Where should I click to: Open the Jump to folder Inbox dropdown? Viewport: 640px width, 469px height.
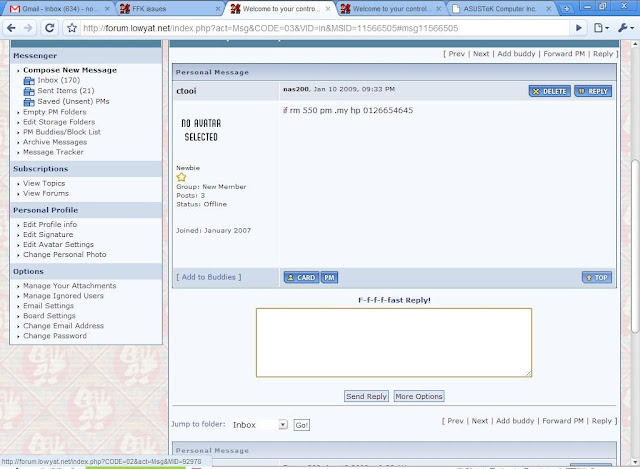click(260, 425)
